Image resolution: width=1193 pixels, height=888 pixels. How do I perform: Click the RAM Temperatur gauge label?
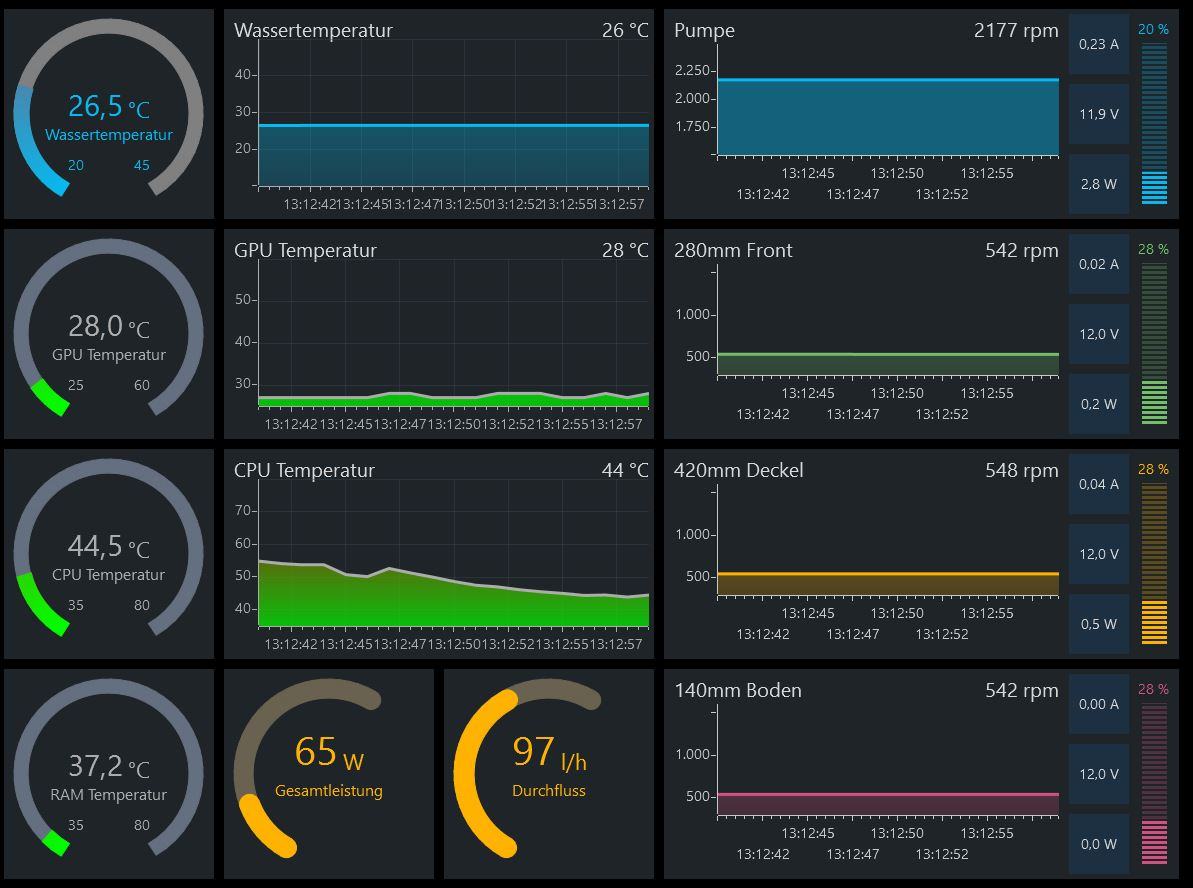[109, 794]
